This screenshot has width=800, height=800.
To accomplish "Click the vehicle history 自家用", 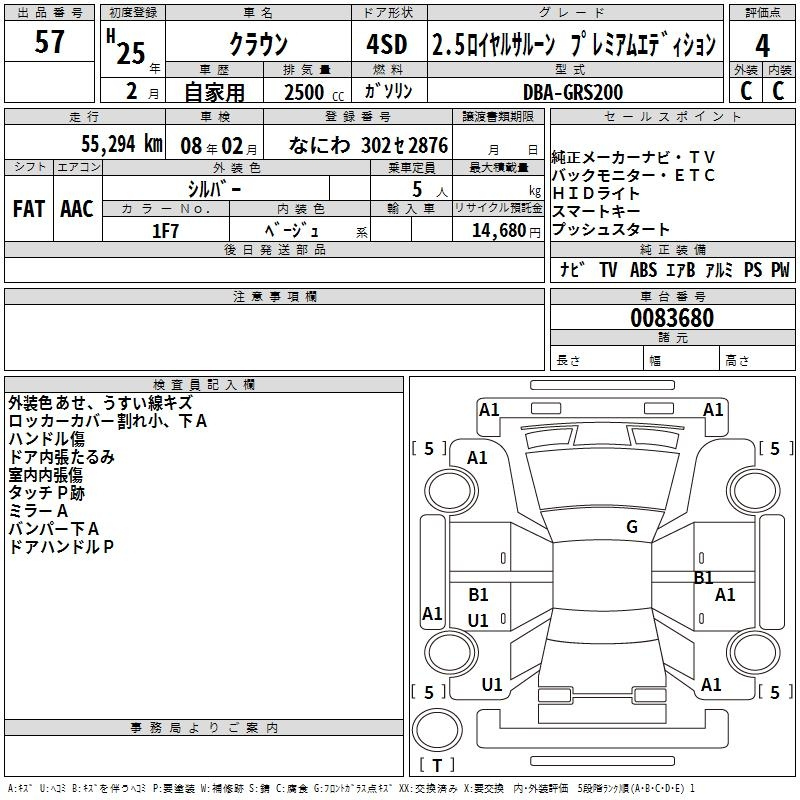I will [214, 92].
